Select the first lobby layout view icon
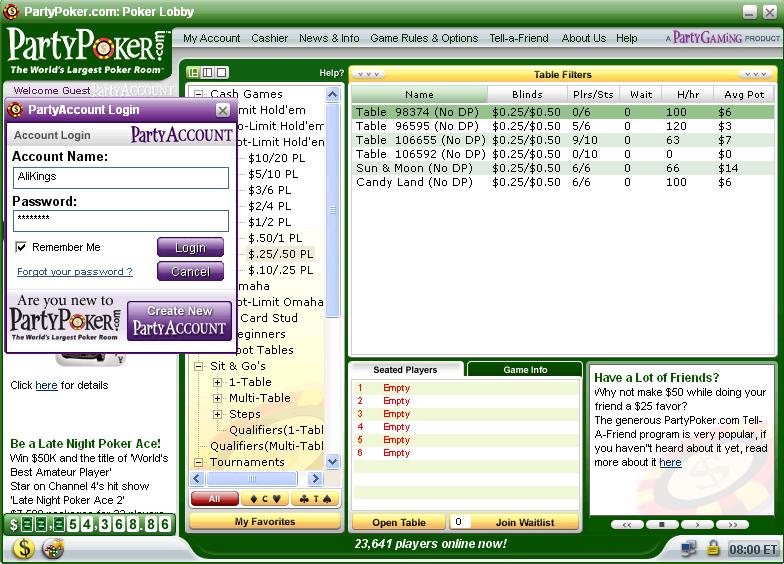The width and height of the screenshot is (784, 564). pos(193,72)
